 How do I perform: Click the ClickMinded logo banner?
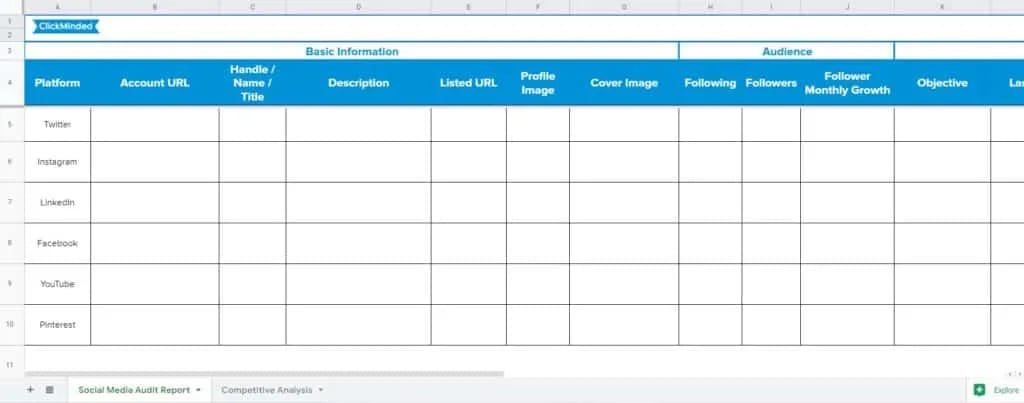click(x=65, y=27)
